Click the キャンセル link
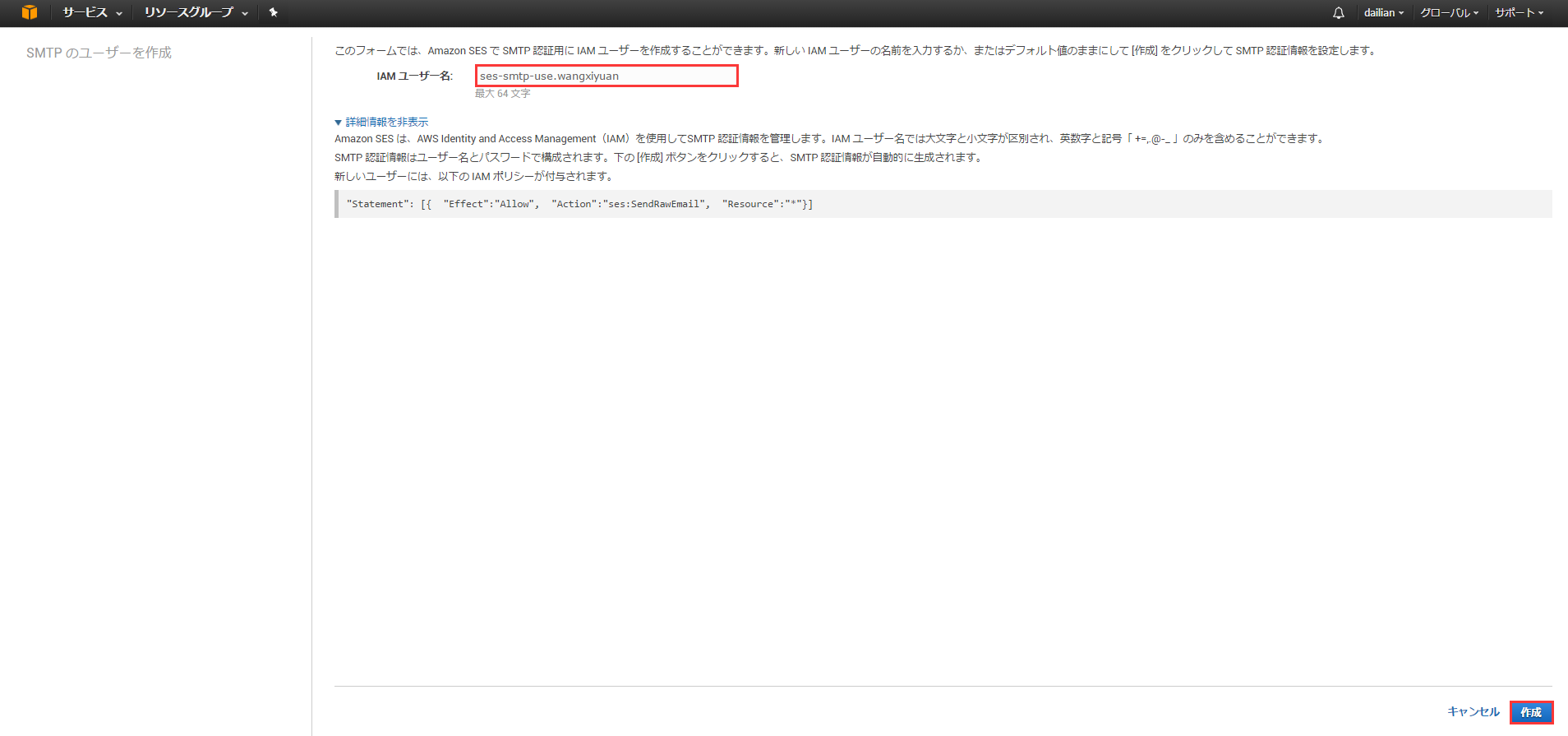1568x736 pixels. tap(1473, 711)
